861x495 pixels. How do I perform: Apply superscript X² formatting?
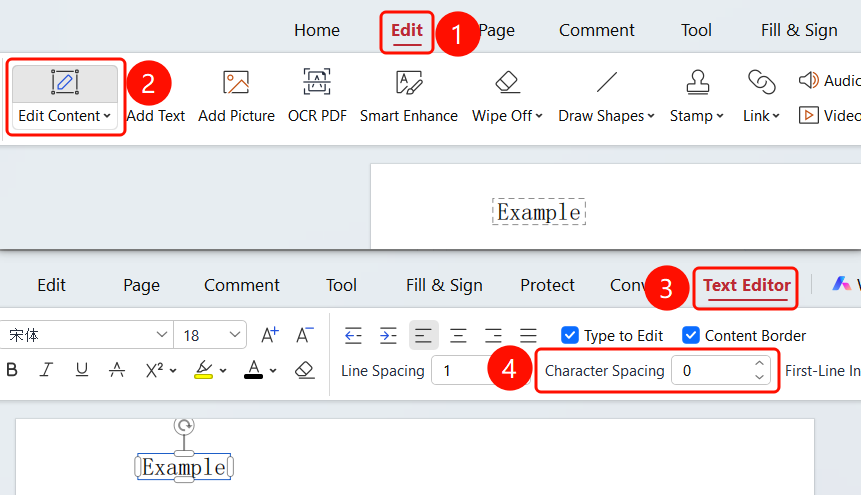154,370
